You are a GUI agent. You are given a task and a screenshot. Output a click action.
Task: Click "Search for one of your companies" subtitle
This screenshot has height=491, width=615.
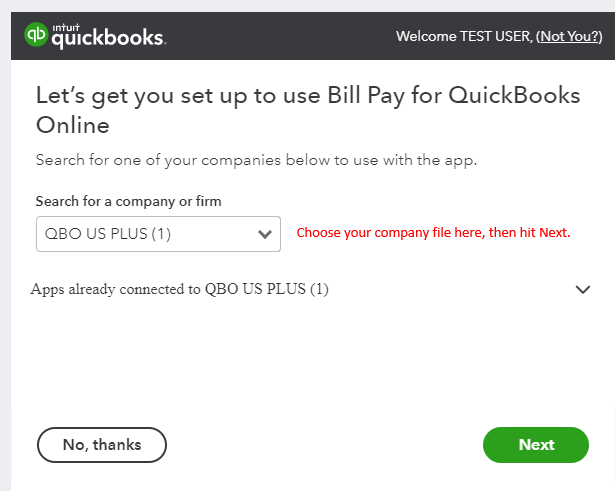pos(256,160)
